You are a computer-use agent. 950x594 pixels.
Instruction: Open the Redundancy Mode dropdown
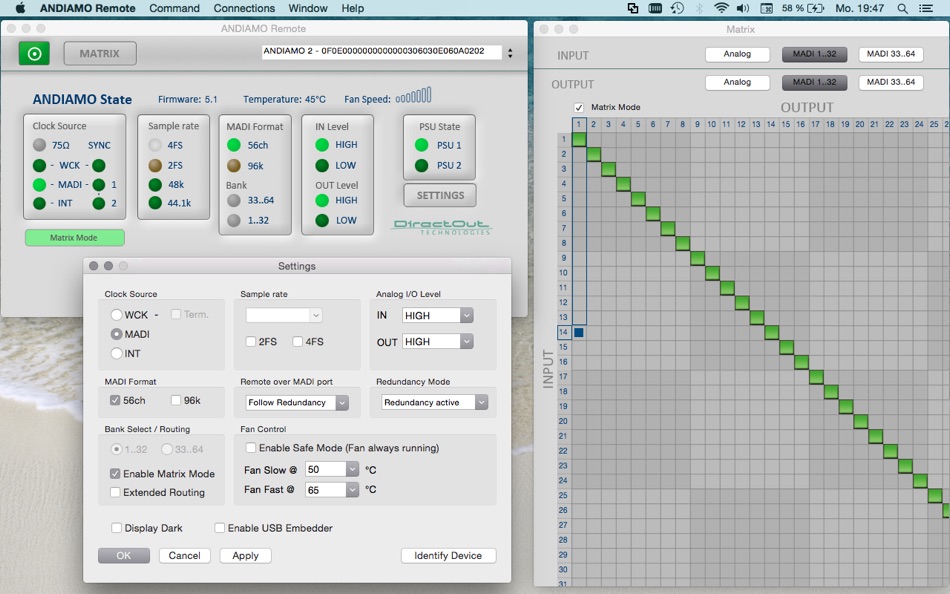pyautogui.click(x=434, y=402)
